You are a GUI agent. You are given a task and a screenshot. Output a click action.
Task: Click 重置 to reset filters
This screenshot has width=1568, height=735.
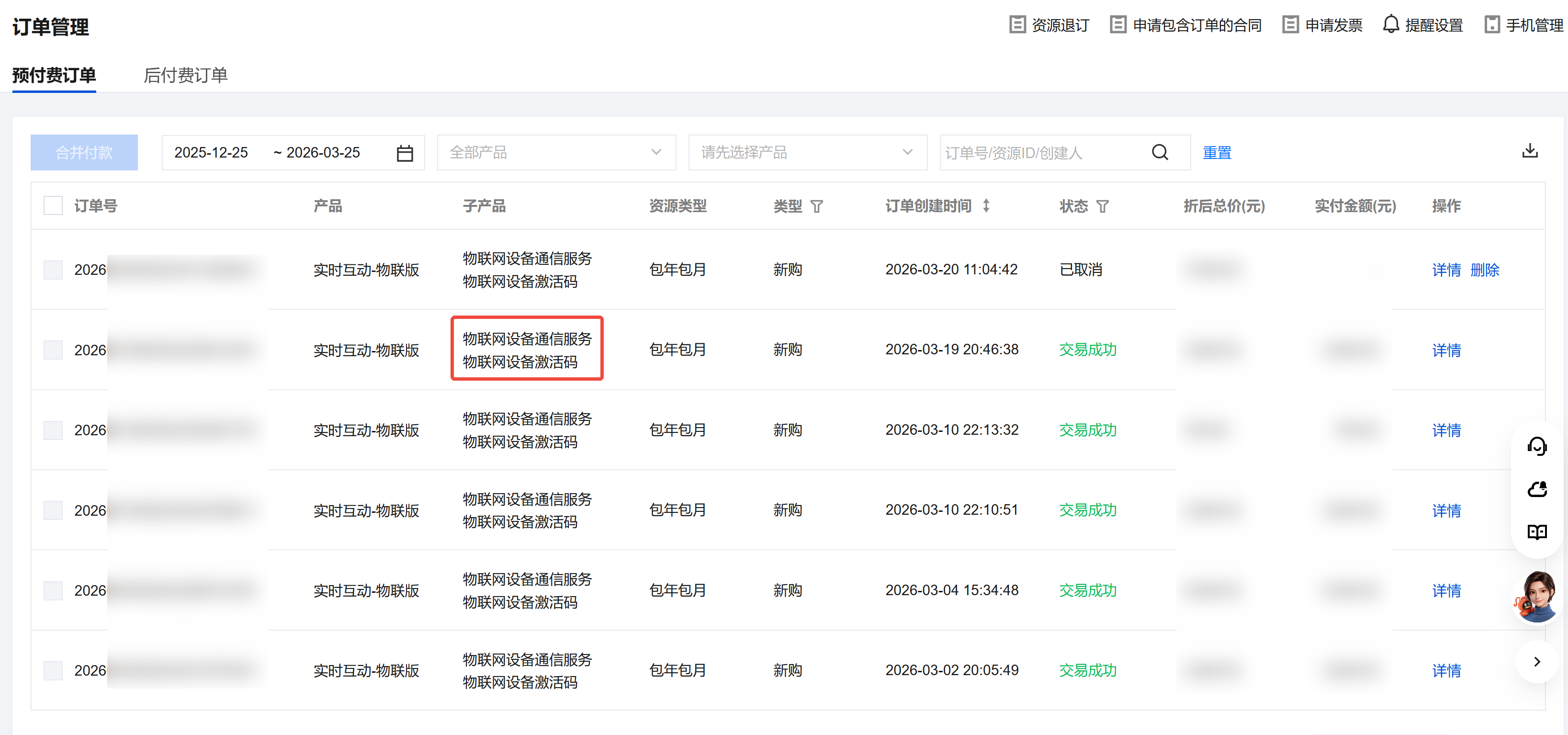click(1217, 153)
